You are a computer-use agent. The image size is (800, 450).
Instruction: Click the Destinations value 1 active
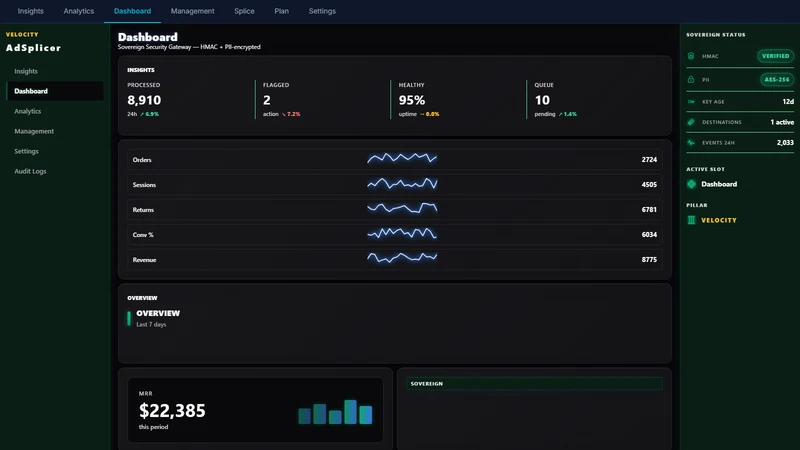[x=782, y=122]
